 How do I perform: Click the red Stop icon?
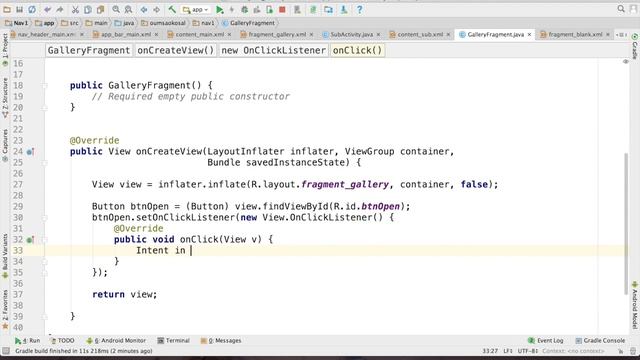[282, 9]
